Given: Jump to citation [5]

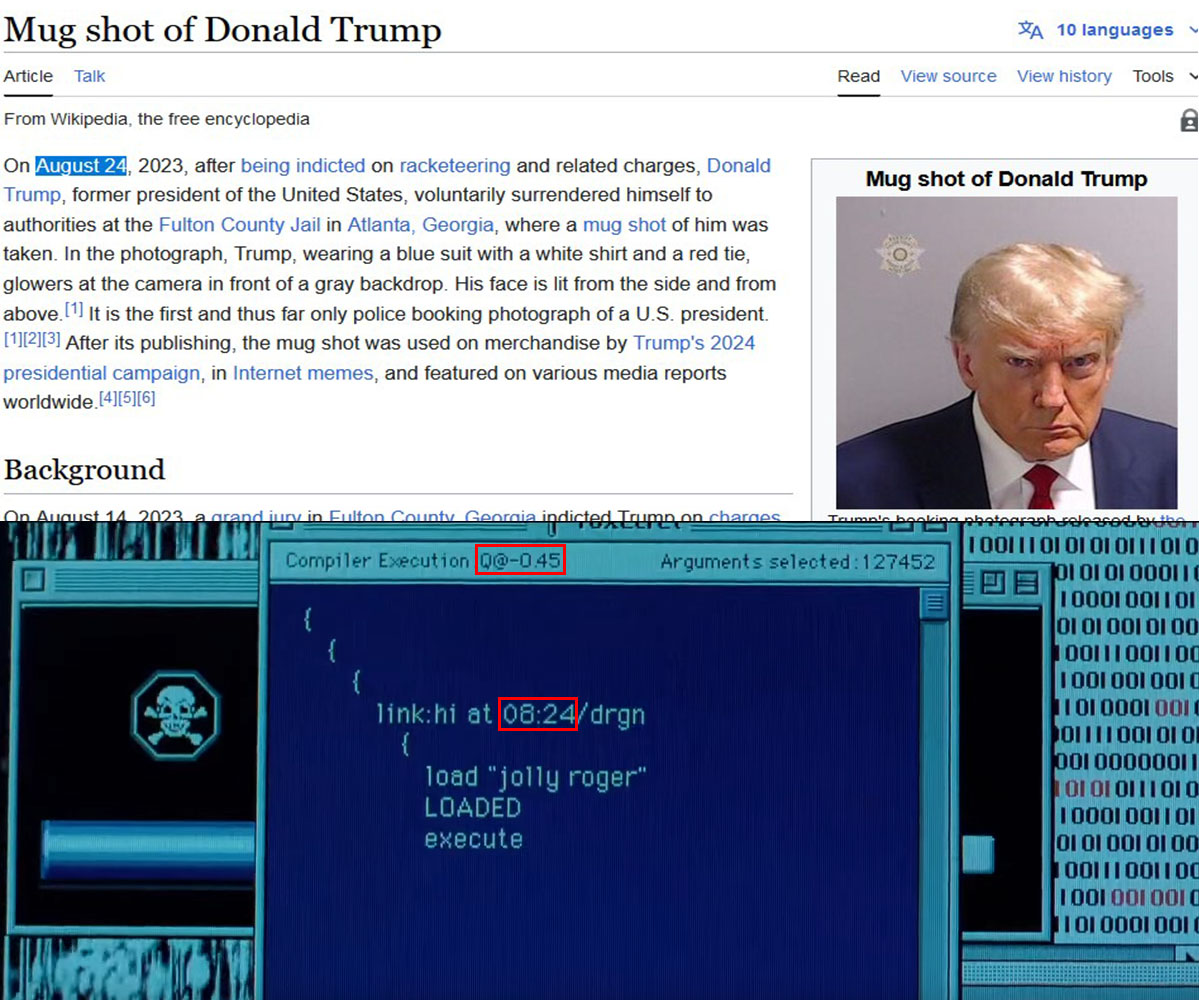Looking at the screenshot, I should 127,398.
